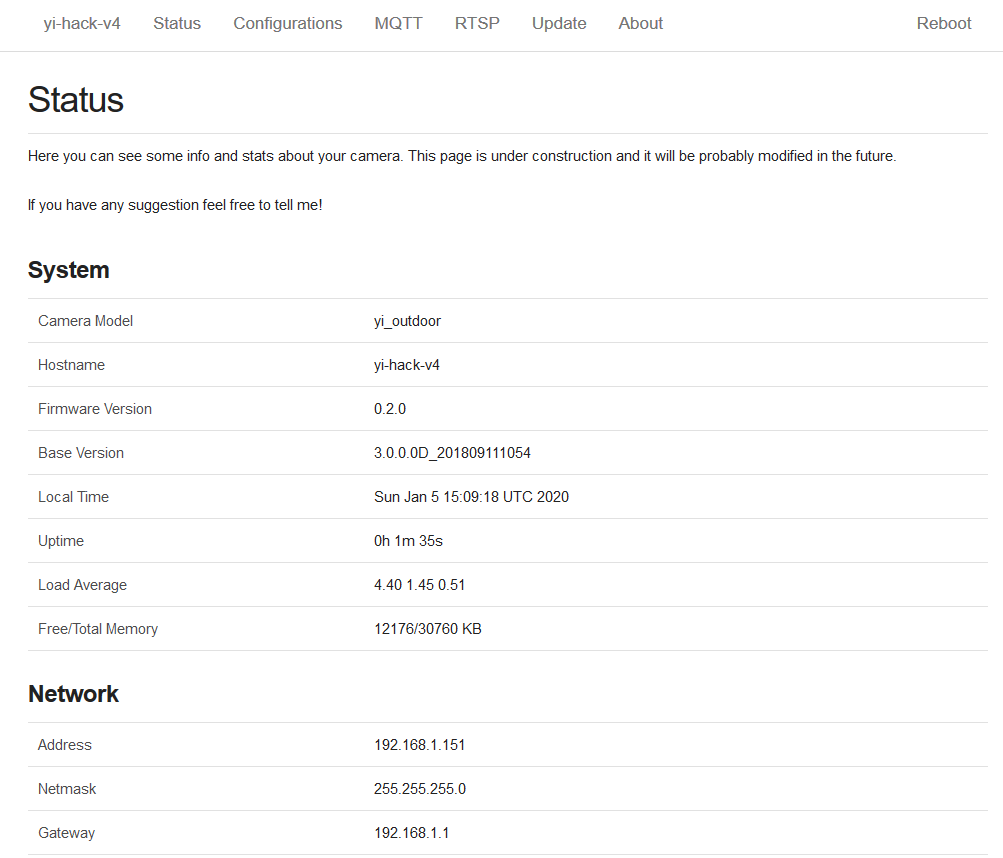
Task: Open the About page
Action: click(640, 24)
